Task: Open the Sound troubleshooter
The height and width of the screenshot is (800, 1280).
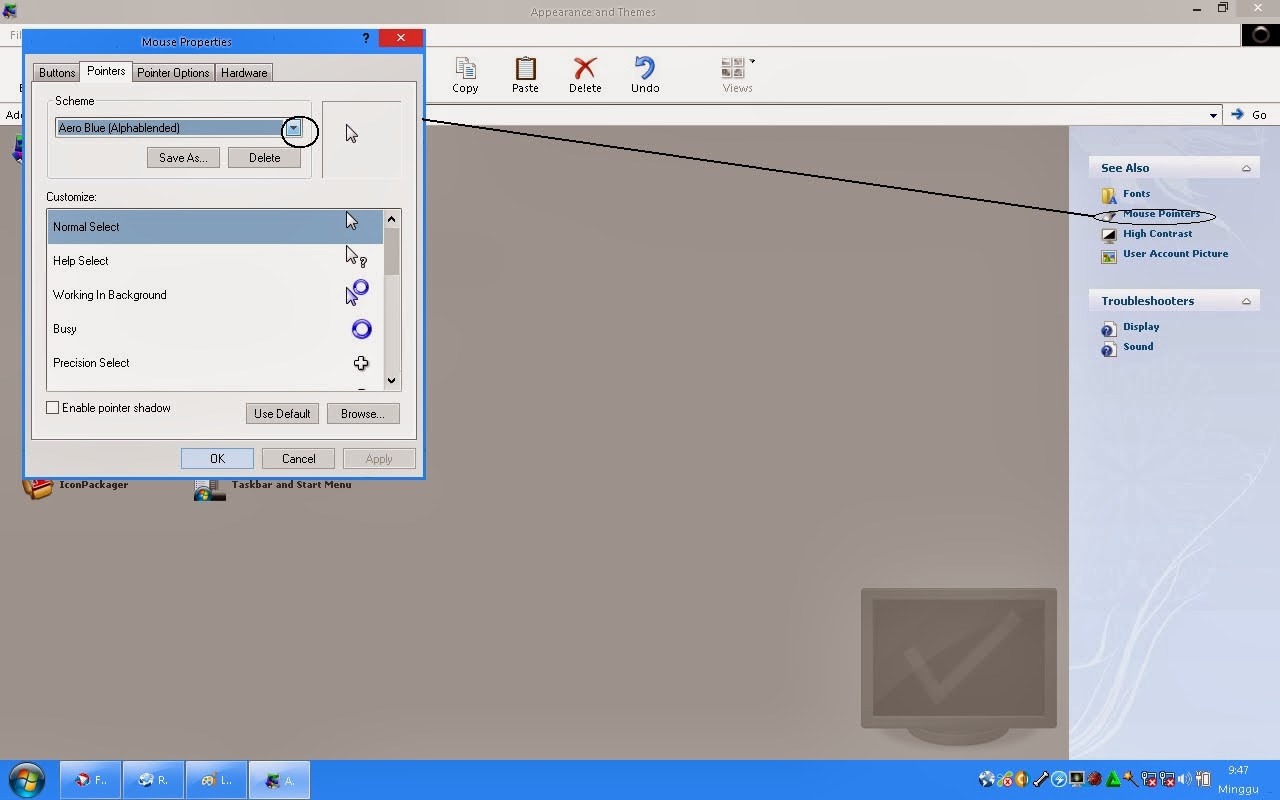Action: coord(1138,346)
